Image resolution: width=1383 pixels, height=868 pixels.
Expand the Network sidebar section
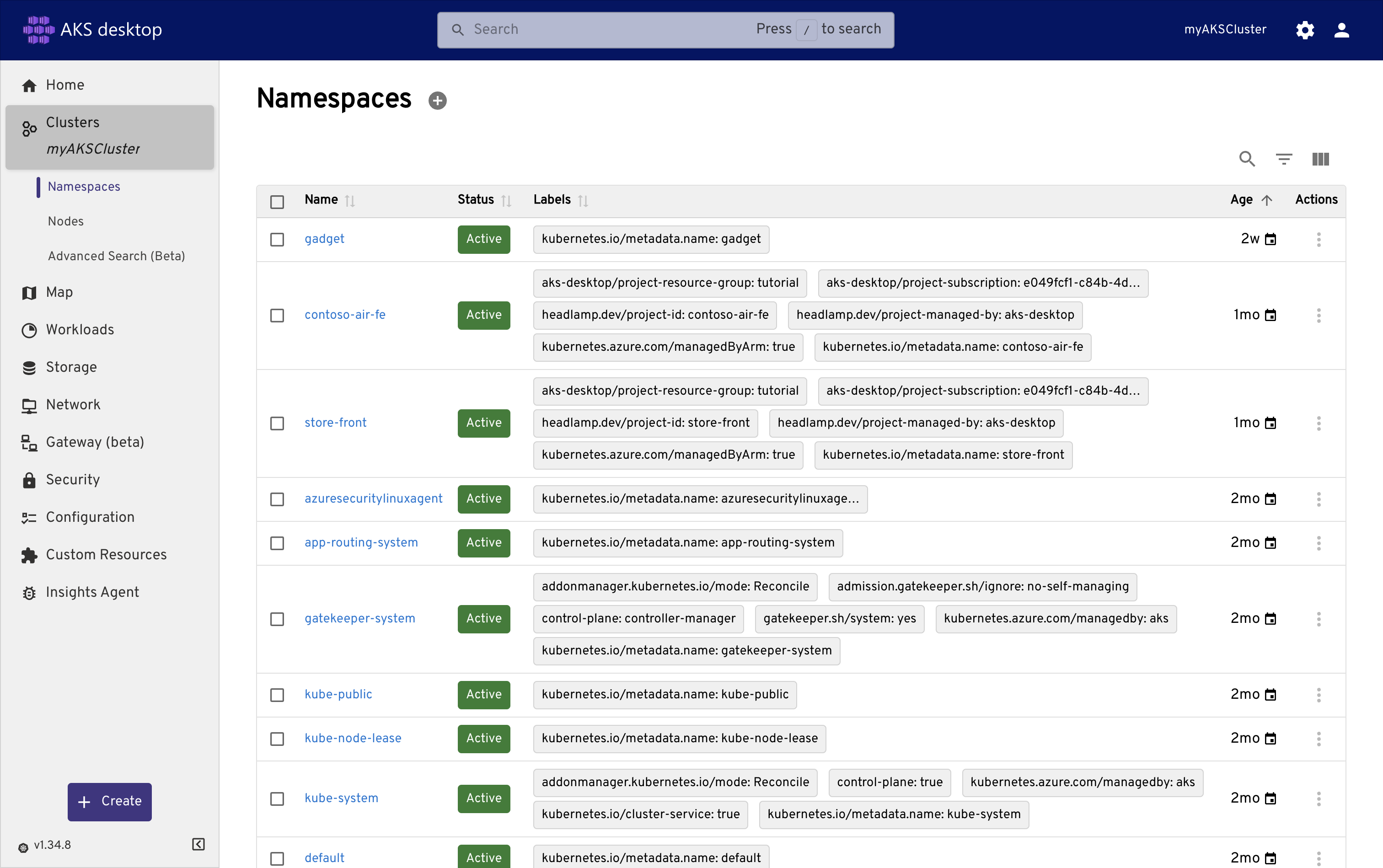(x=110, y=405)
